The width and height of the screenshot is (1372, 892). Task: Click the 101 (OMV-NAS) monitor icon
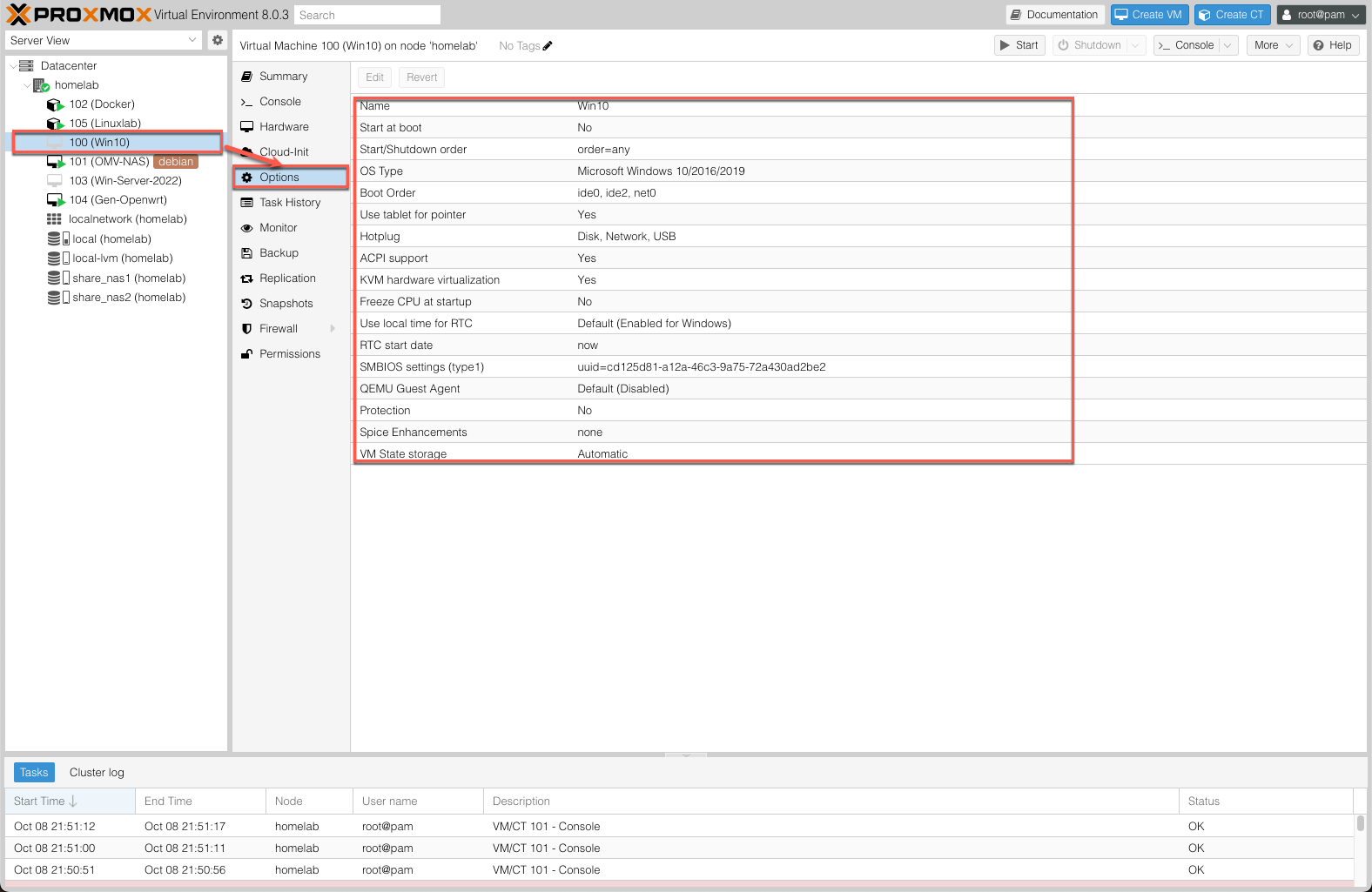click(x=56, y=162)
